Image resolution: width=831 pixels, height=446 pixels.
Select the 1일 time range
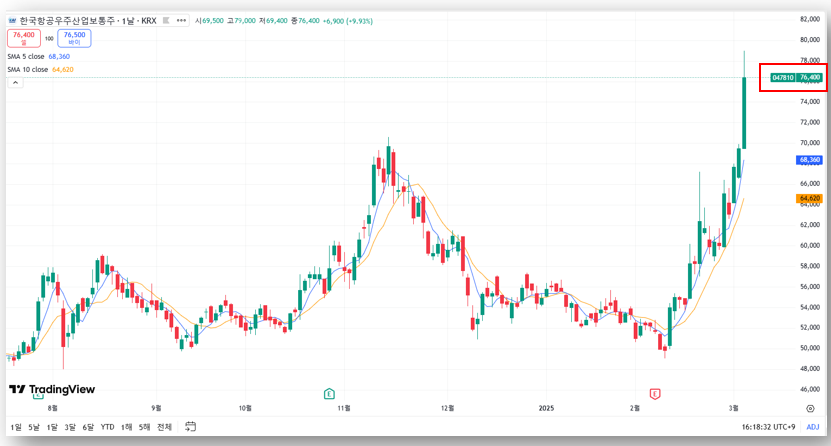pos(16,427)
